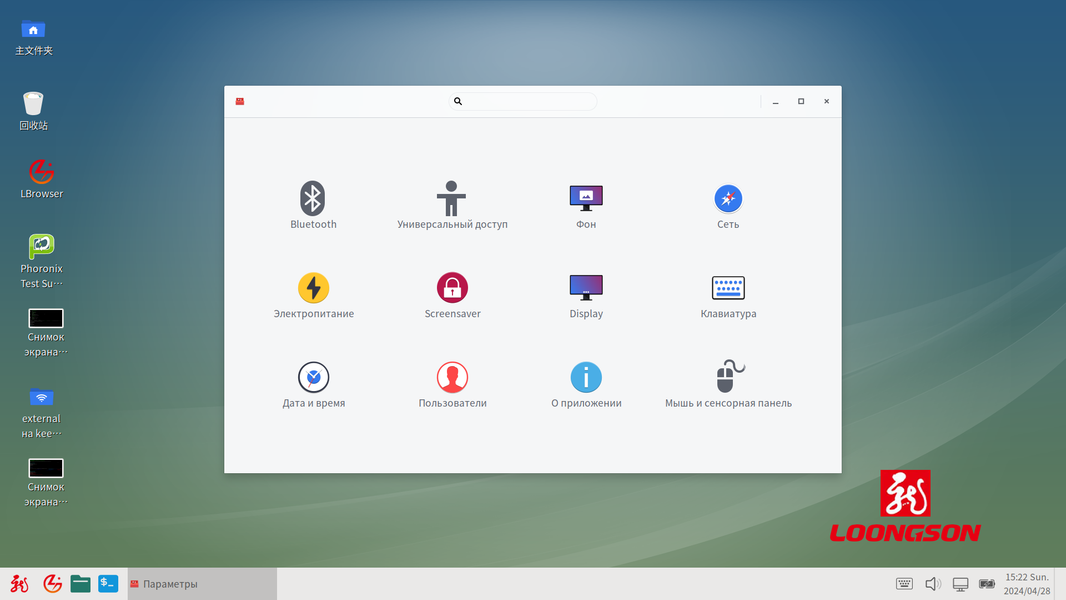Viewport: 1066px width, 600px height.
Task: Open the О приложении about panel
Action: [x=586, y=384]
